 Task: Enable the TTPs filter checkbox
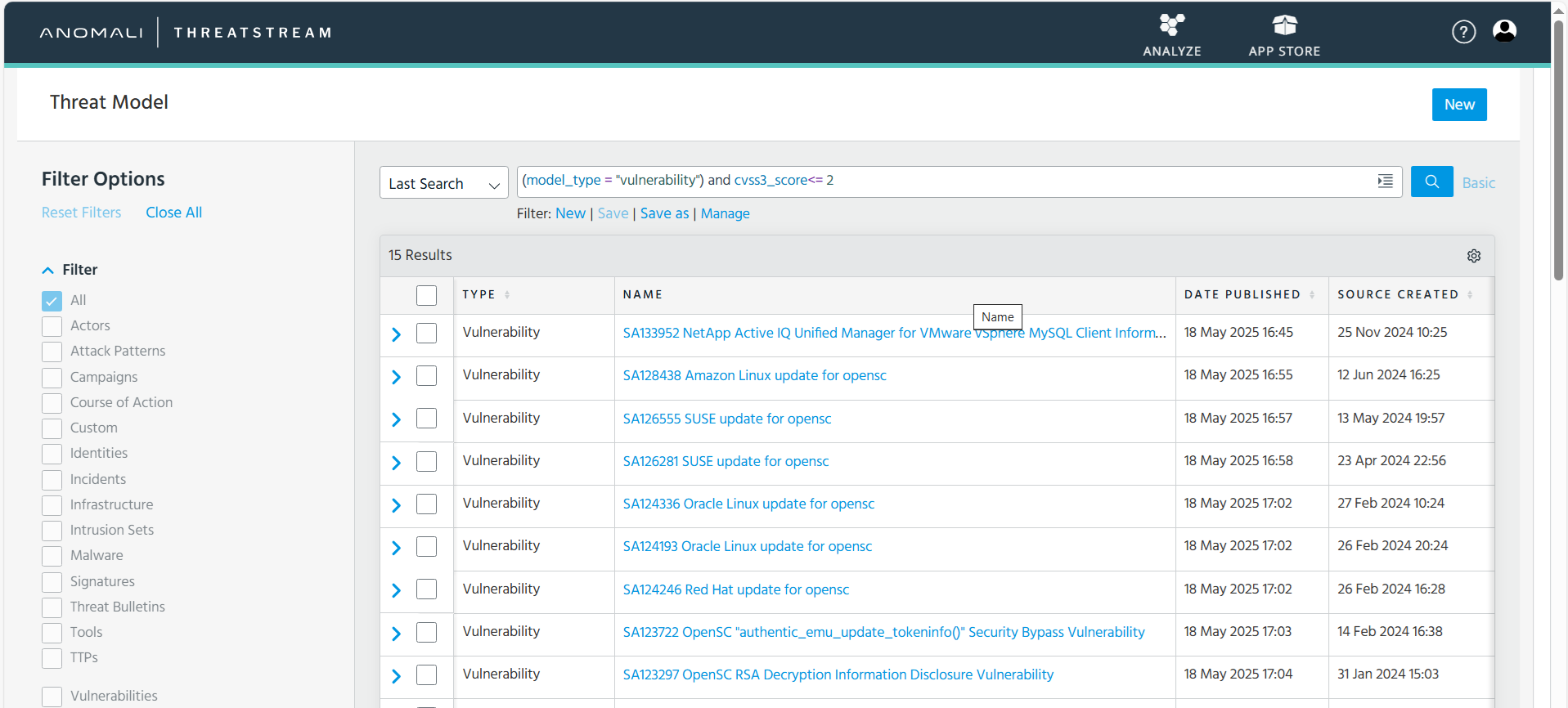pyautogui.click(x=52, y=658)
